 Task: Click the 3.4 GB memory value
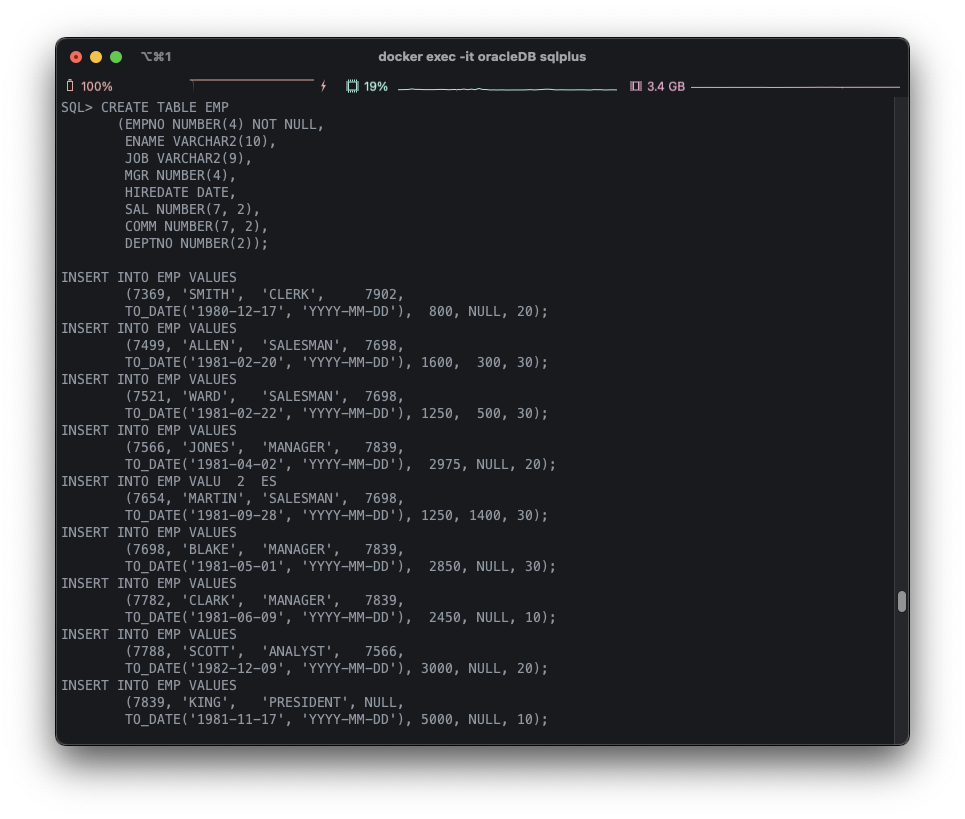tap(666, 86)
